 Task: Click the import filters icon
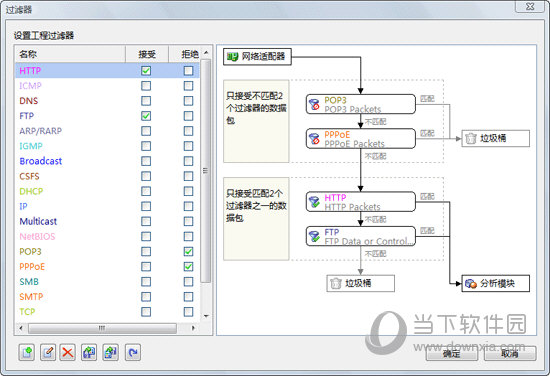point(89,352)
